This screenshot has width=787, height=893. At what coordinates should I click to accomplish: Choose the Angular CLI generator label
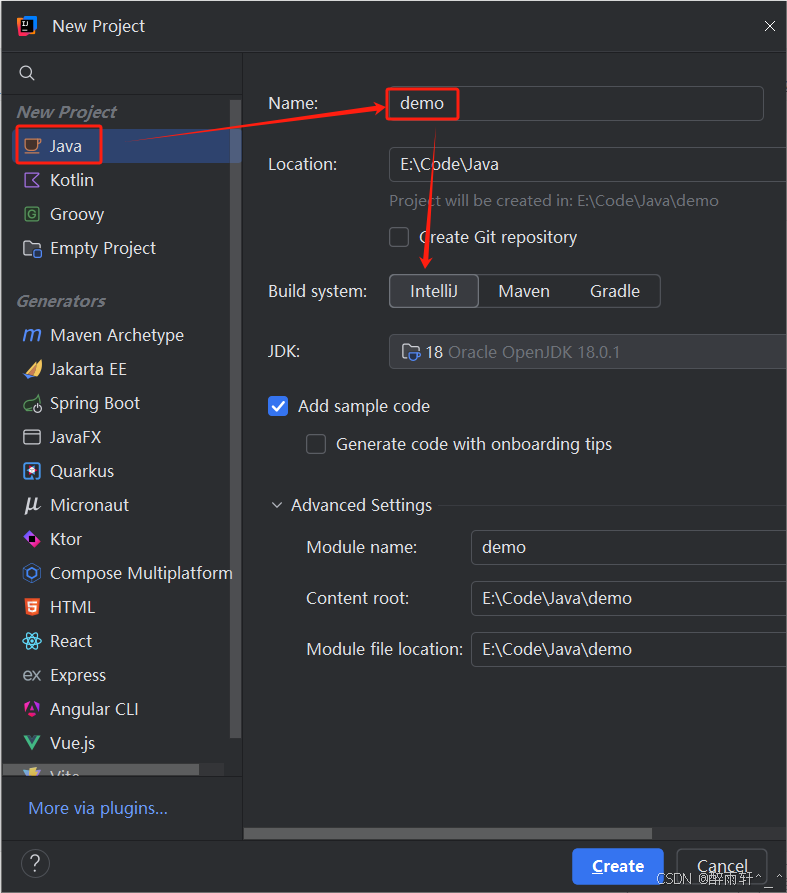click(94, 709)
